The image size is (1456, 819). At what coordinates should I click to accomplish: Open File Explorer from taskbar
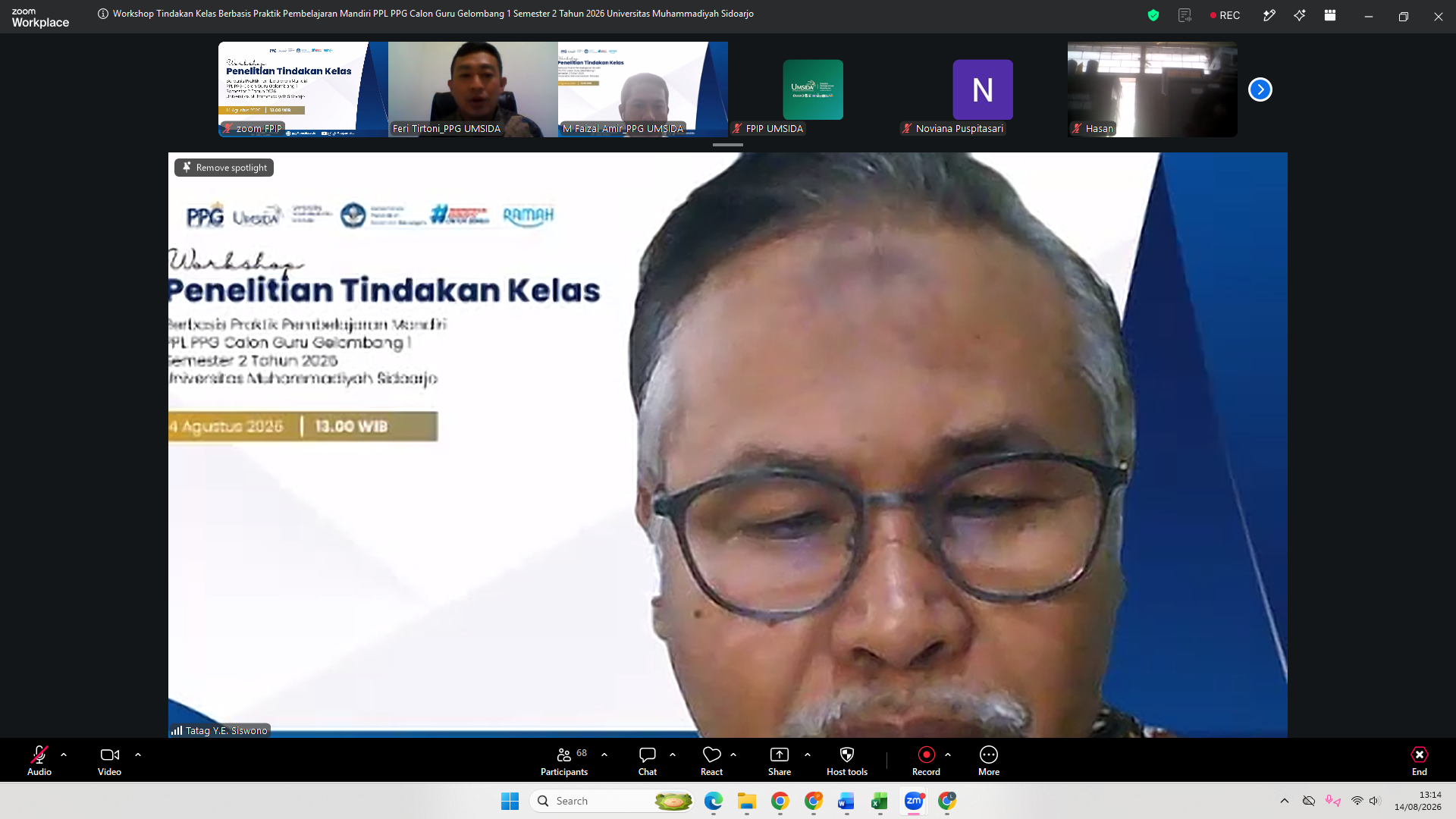click(x=747, y=801)
